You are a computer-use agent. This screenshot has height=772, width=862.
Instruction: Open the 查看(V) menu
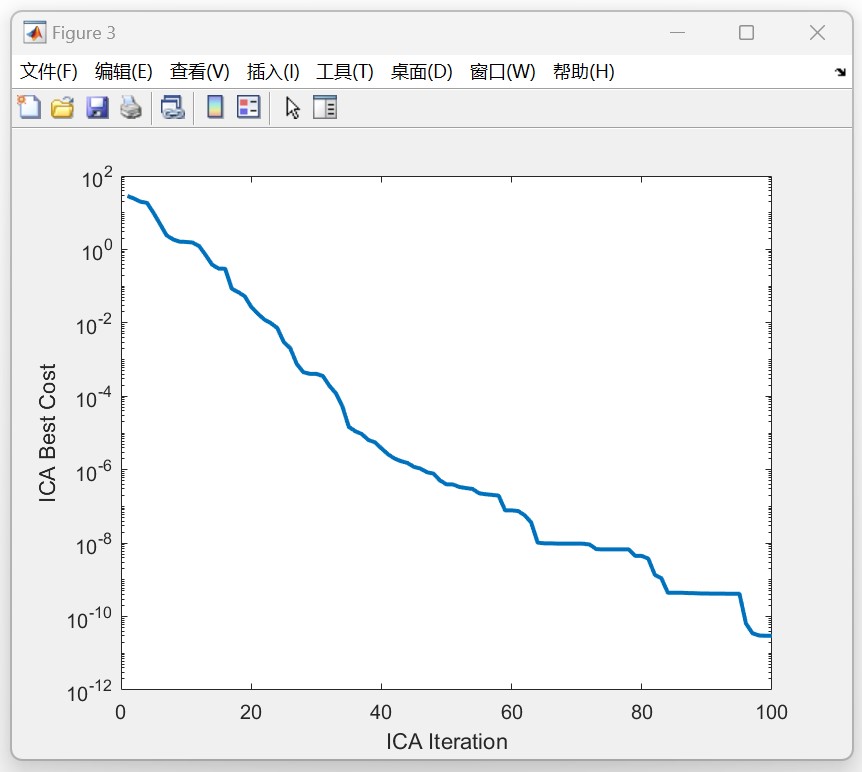200,71
